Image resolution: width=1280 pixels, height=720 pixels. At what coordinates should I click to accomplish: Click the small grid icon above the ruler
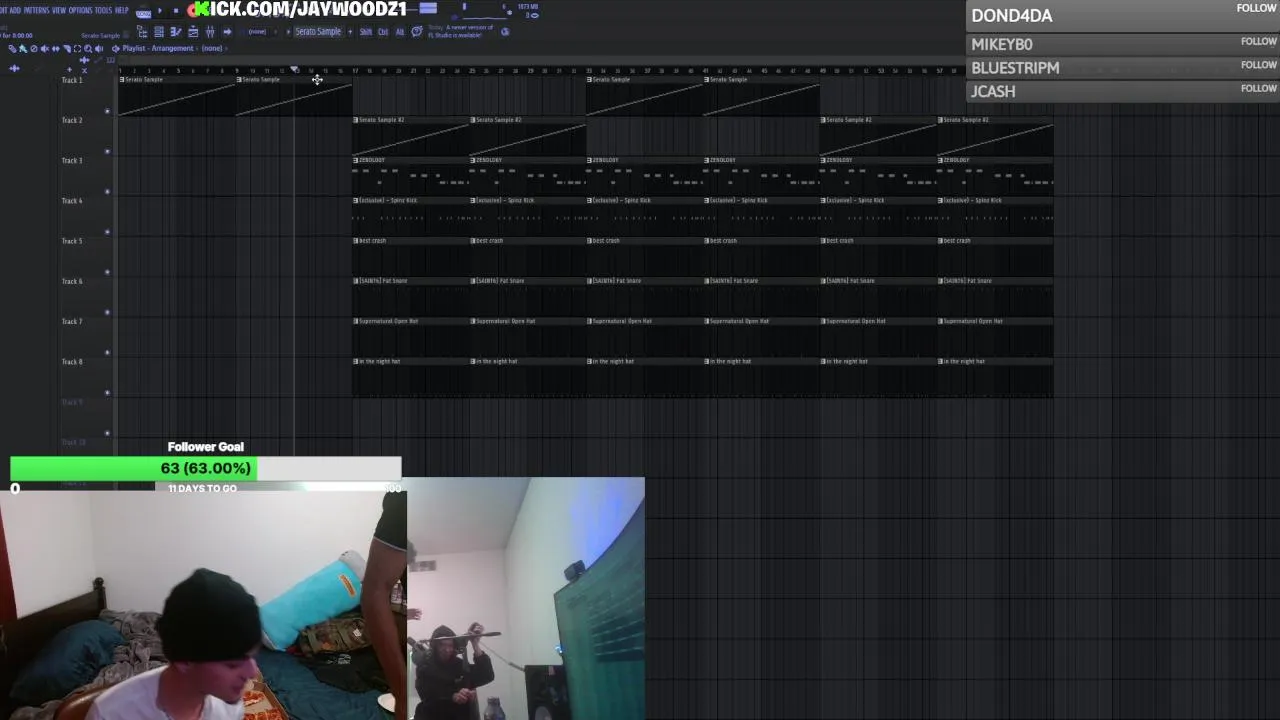110,60
